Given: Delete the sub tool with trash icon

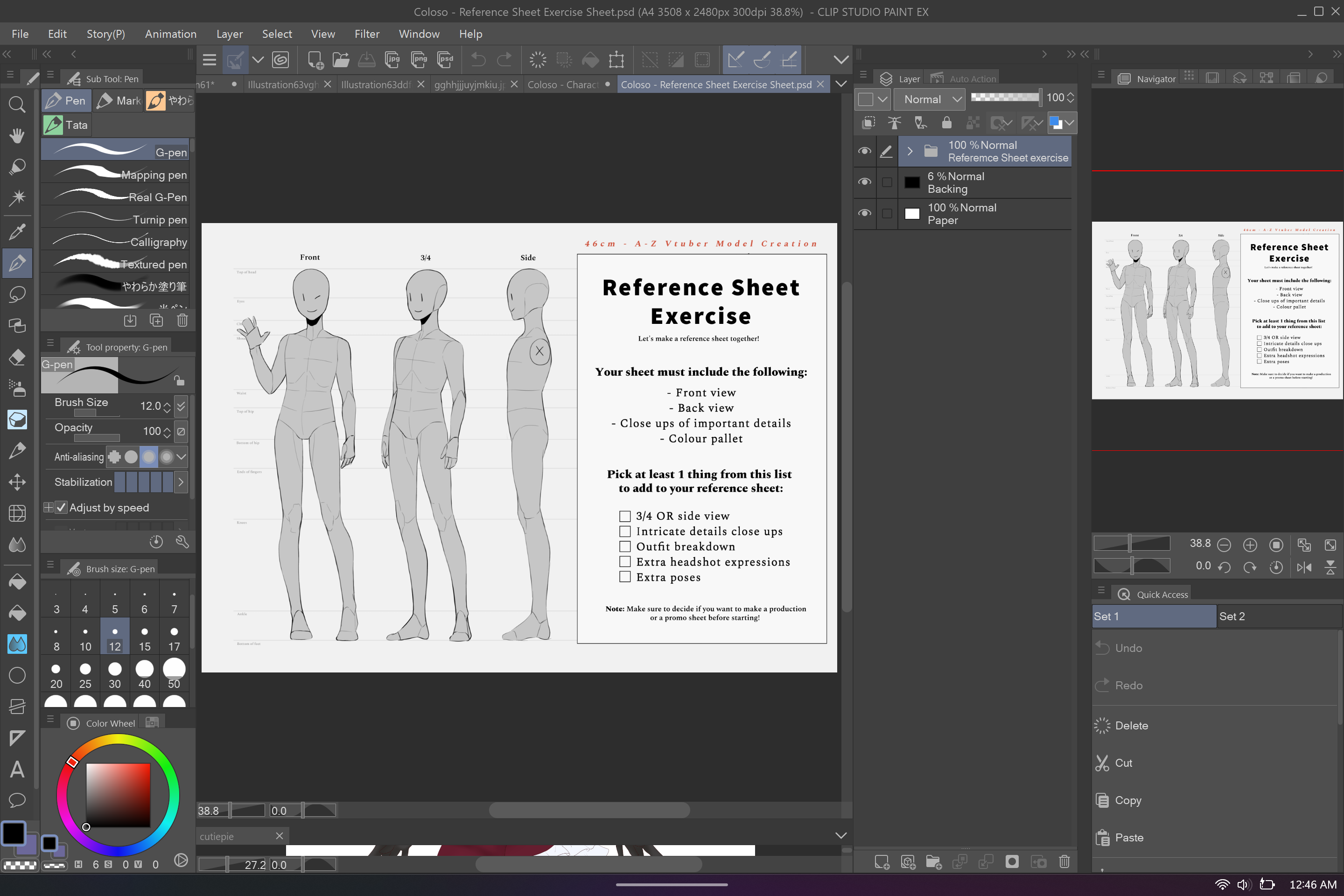Looking at the screenshot, I should click(x=182, y=320).
